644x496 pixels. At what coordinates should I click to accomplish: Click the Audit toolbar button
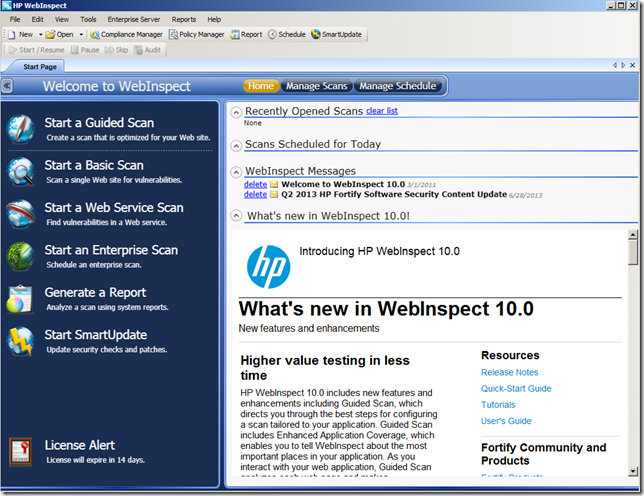pyautogui.click(x=148, y=50)
